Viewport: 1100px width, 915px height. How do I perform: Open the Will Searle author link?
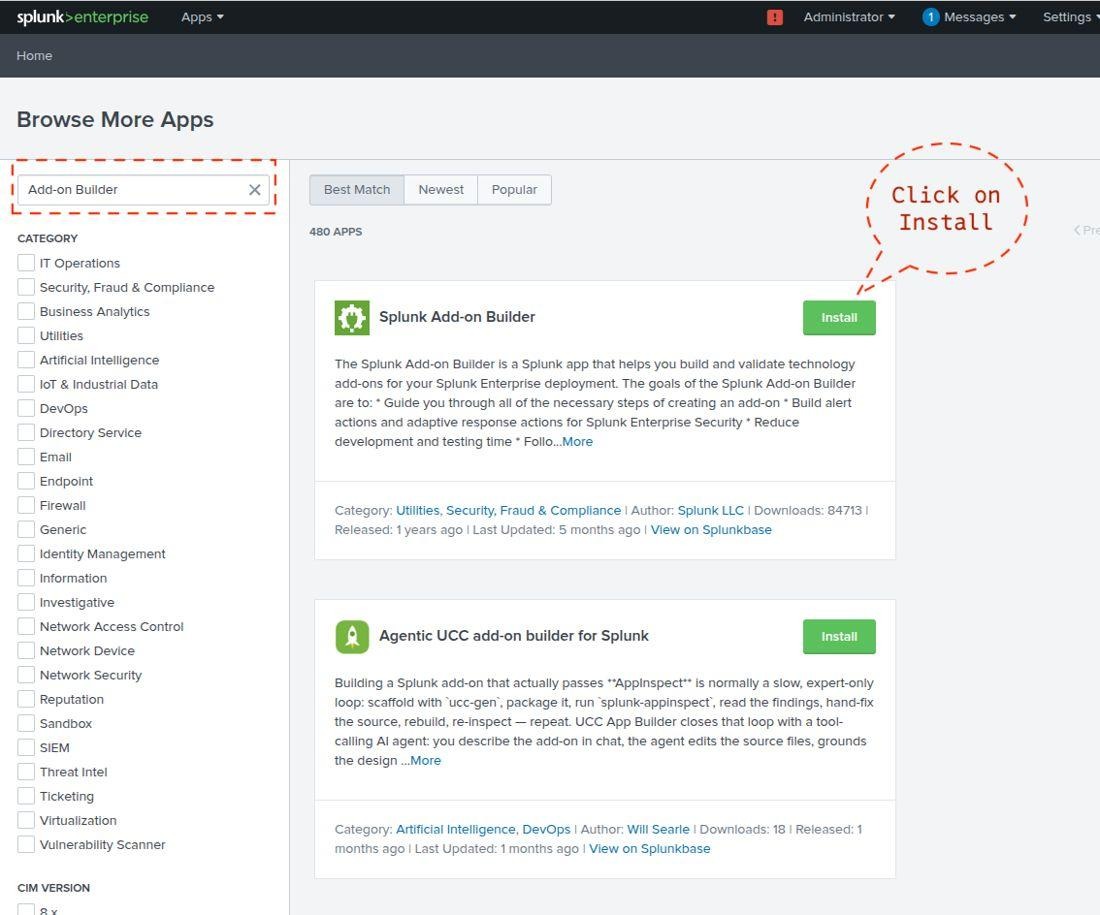(658, 829)
